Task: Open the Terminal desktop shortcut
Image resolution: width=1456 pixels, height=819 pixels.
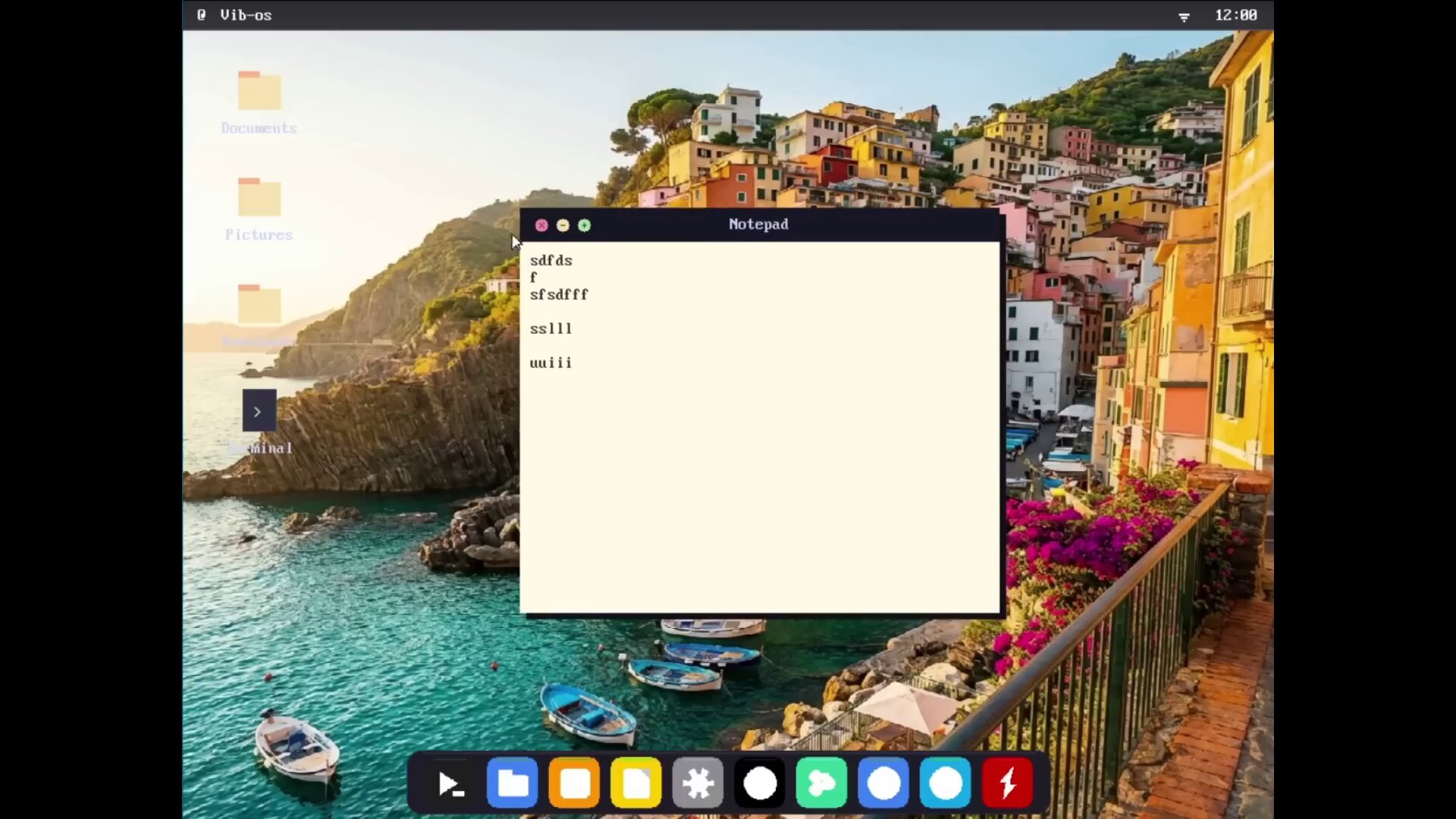Action: pyautogui.click(x=259, y=411)
